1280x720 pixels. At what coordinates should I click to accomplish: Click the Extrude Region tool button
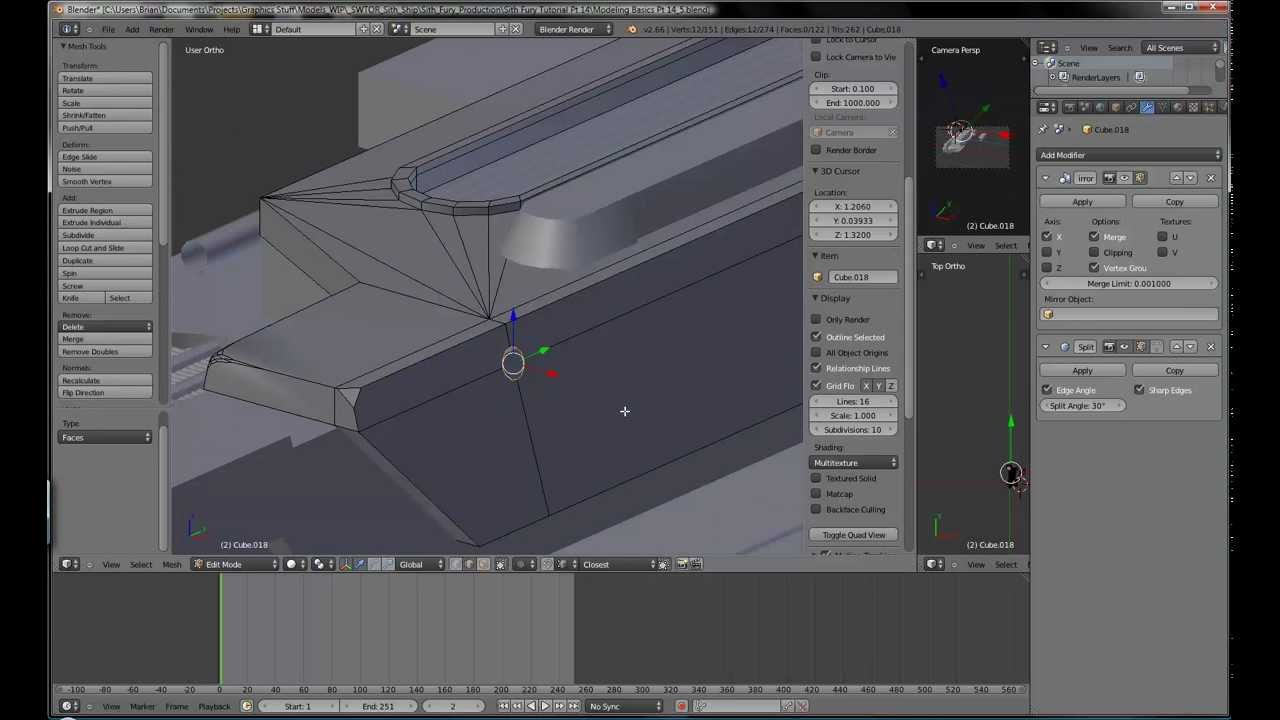tap(106, 211)
